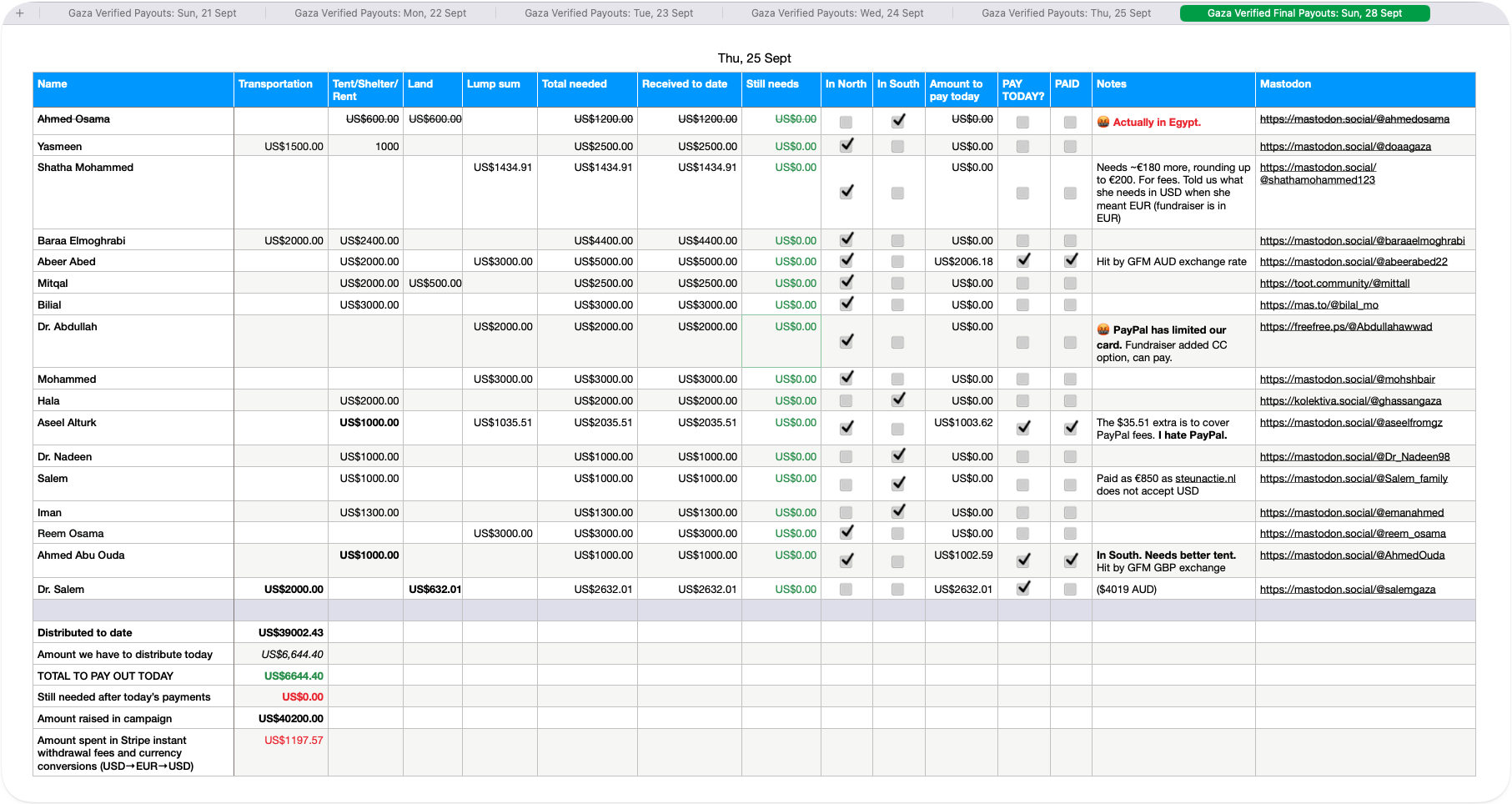This screenshot has width=1512, height=804.
Task: Toggle the In North checkbox for Mitqal
Action: coord(846,282)
